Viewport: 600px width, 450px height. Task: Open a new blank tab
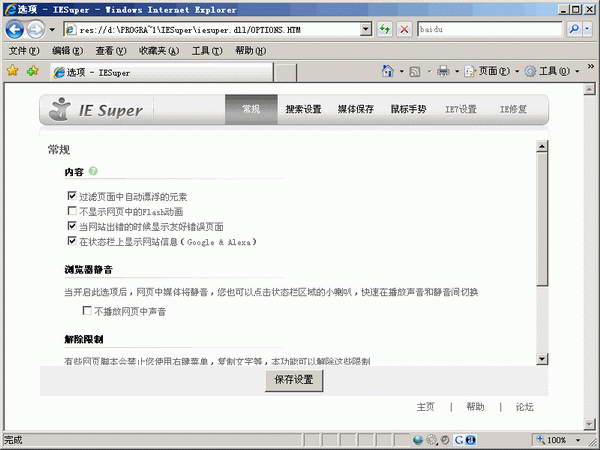tap(285, 73)
